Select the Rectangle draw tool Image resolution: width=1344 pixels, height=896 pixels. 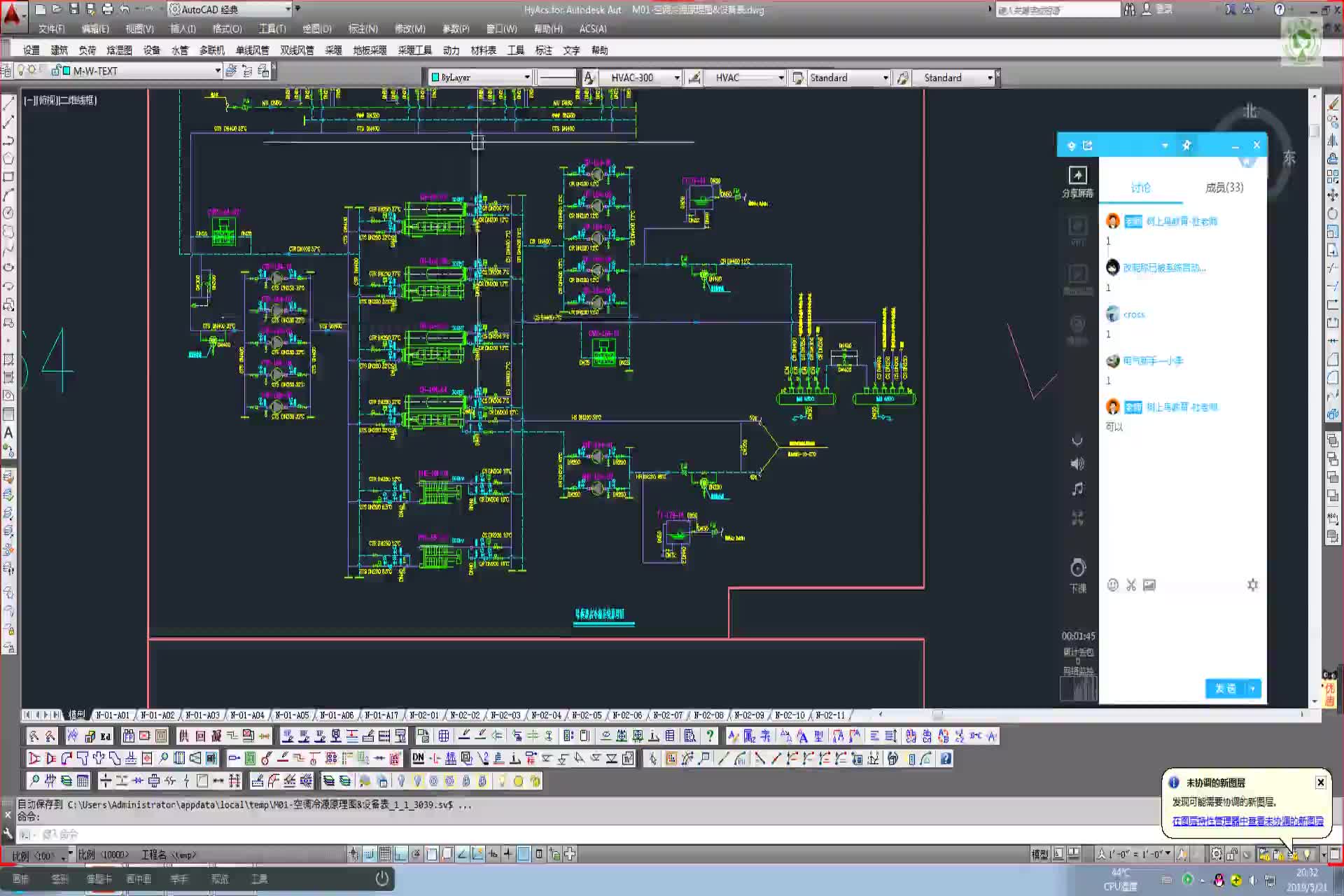coord(8,177)
